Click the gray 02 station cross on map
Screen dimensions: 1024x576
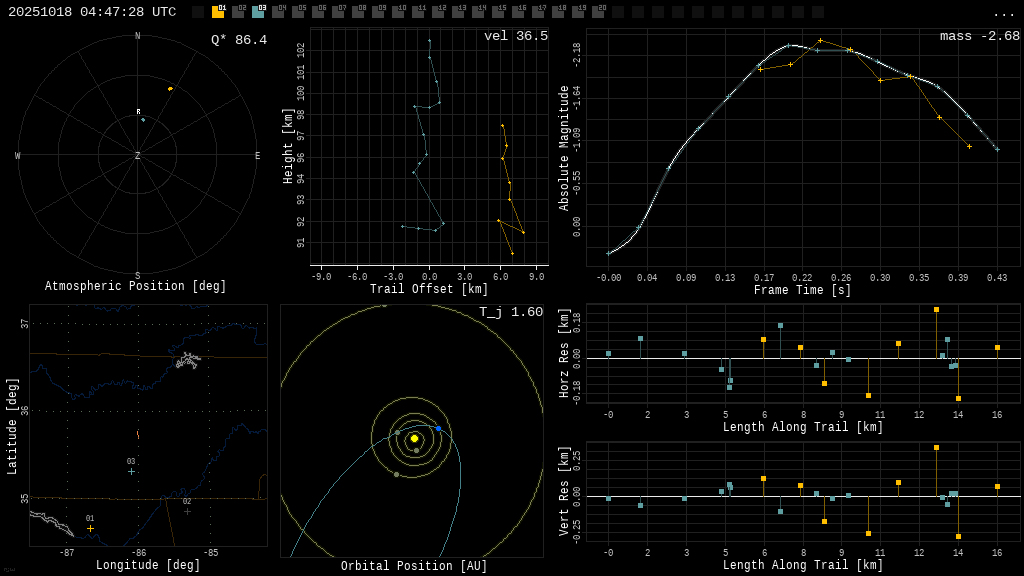click(187, 511)
